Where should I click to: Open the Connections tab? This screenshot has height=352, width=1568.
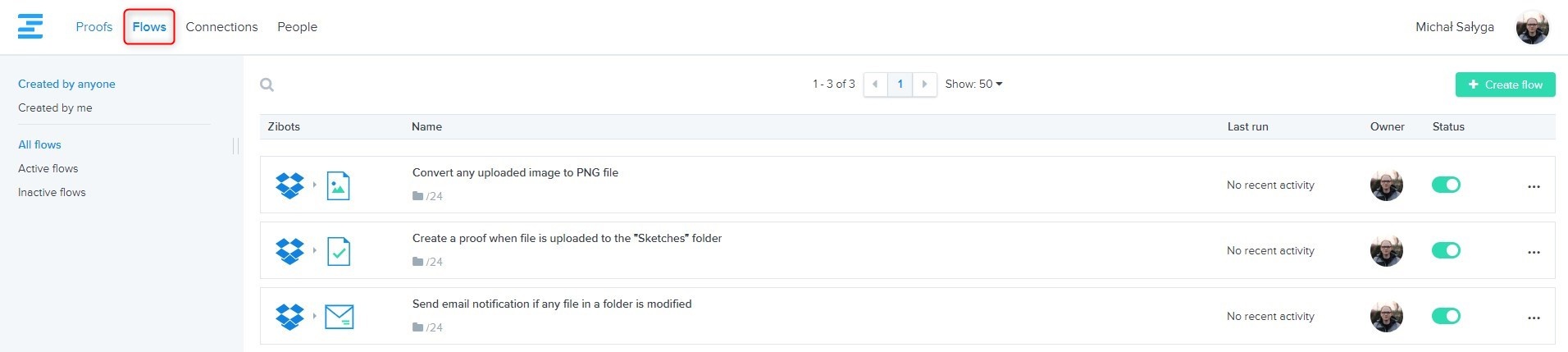tap(221, 27)
